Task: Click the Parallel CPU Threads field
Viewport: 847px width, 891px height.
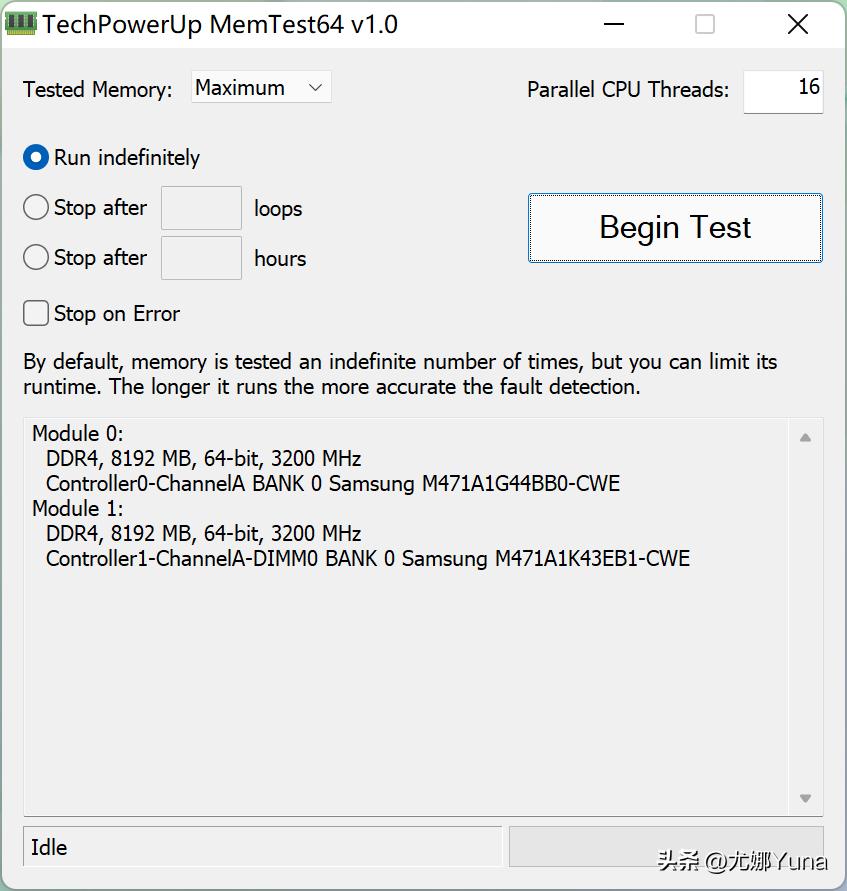Action: [783, 91]
